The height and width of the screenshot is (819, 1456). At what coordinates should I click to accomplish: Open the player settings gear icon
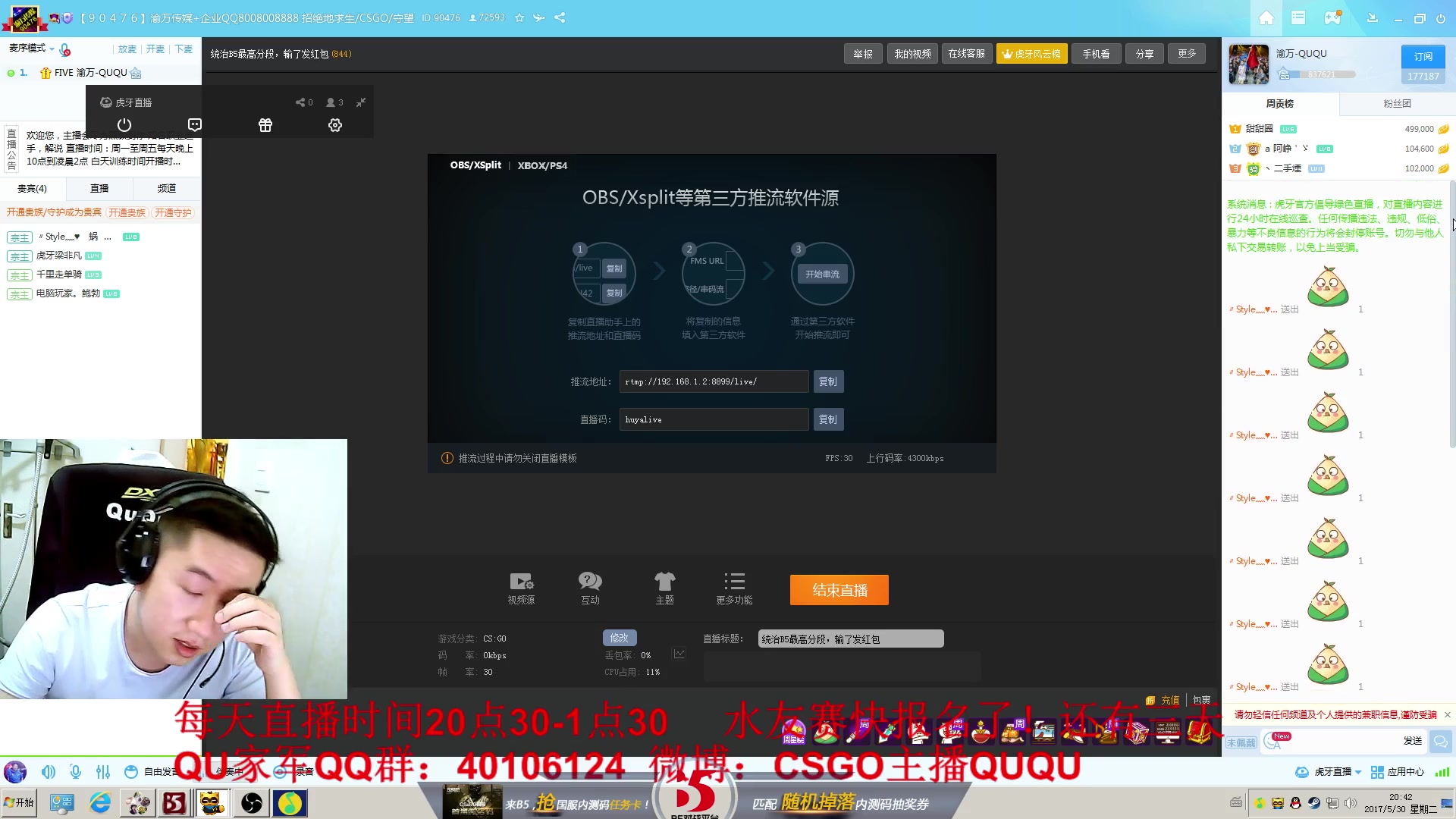(x=334, y=124)
